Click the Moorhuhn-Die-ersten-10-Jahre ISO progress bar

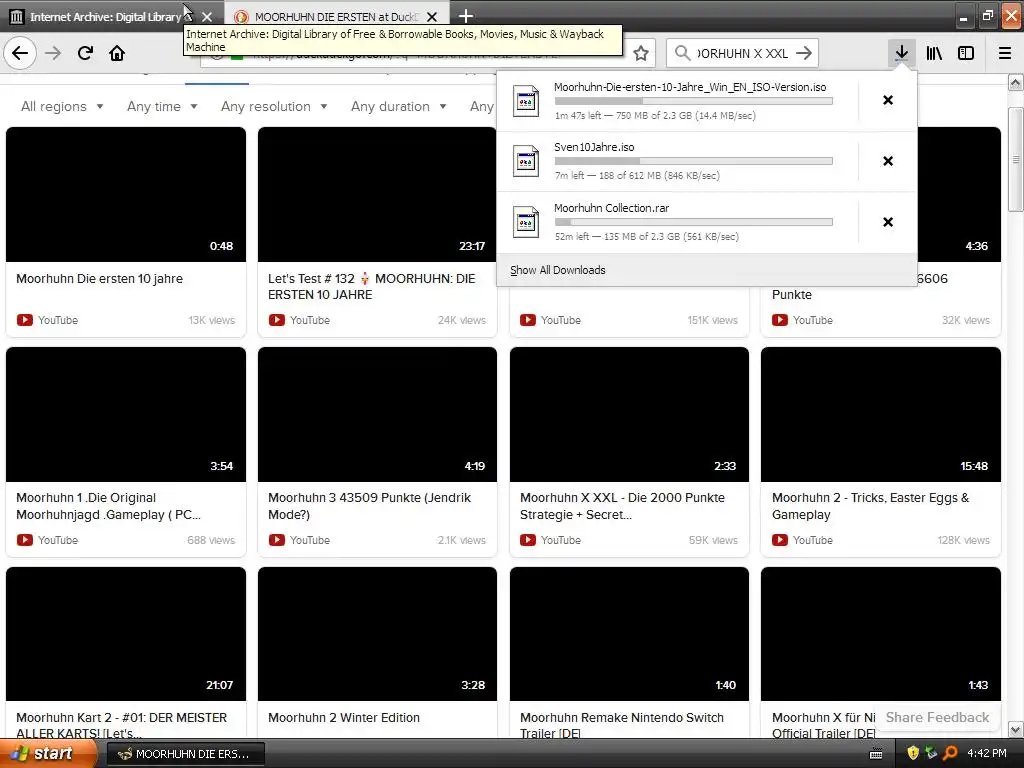click(x=694, y=101)
